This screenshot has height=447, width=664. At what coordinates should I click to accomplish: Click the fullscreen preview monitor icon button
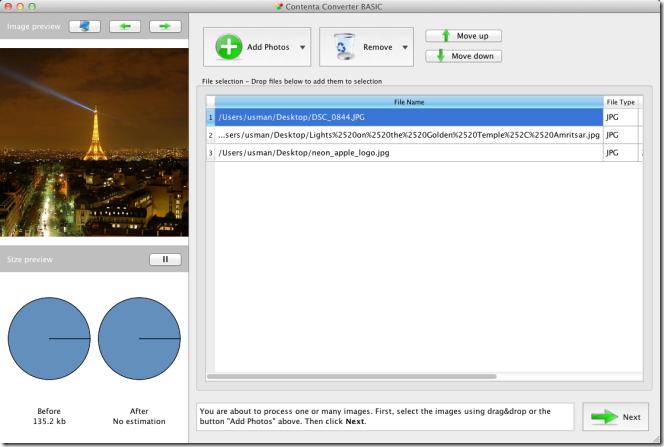coord(85,26)
